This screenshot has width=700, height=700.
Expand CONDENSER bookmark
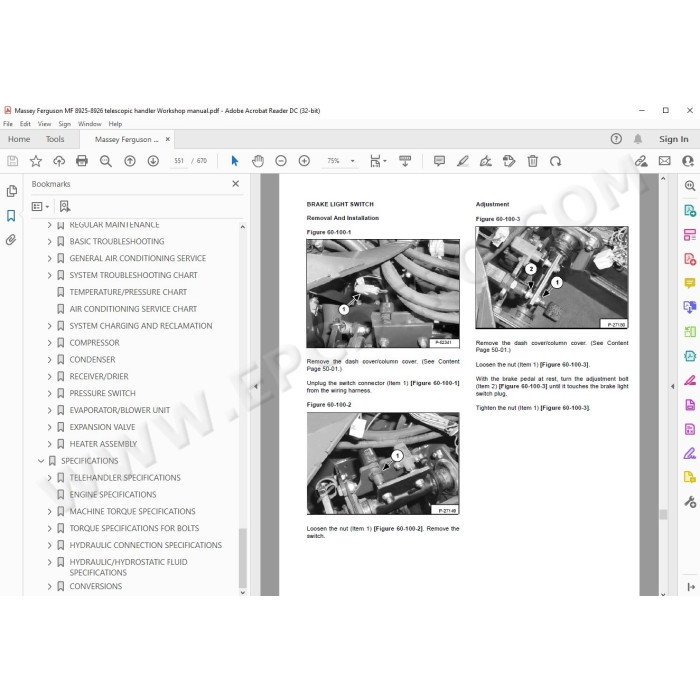pos(50,360)
